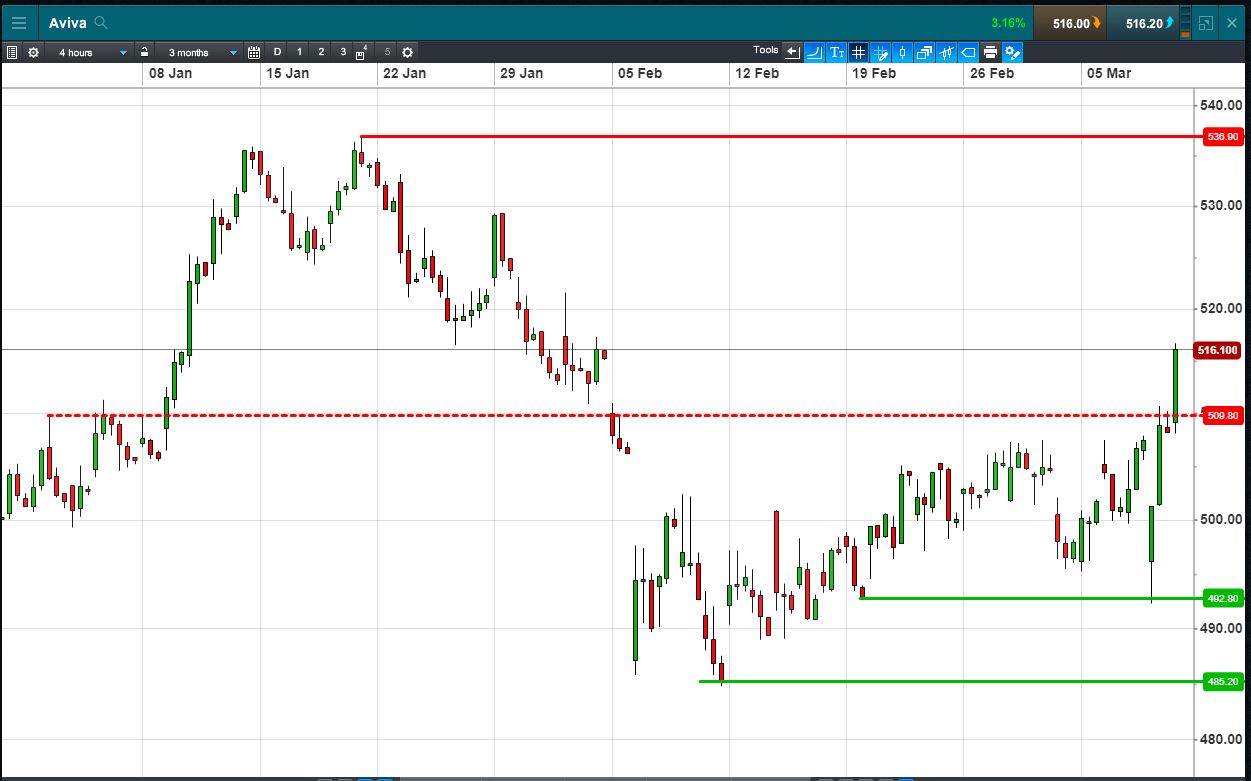Expand the 4 hours interval dropdown

pos(89,52)
